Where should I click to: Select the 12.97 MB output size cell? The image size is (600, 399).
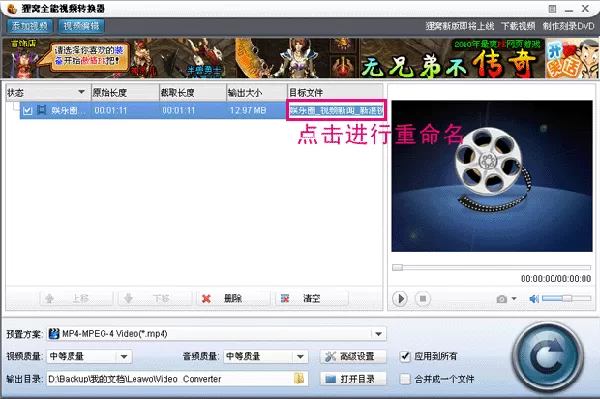tap(248, 111)
